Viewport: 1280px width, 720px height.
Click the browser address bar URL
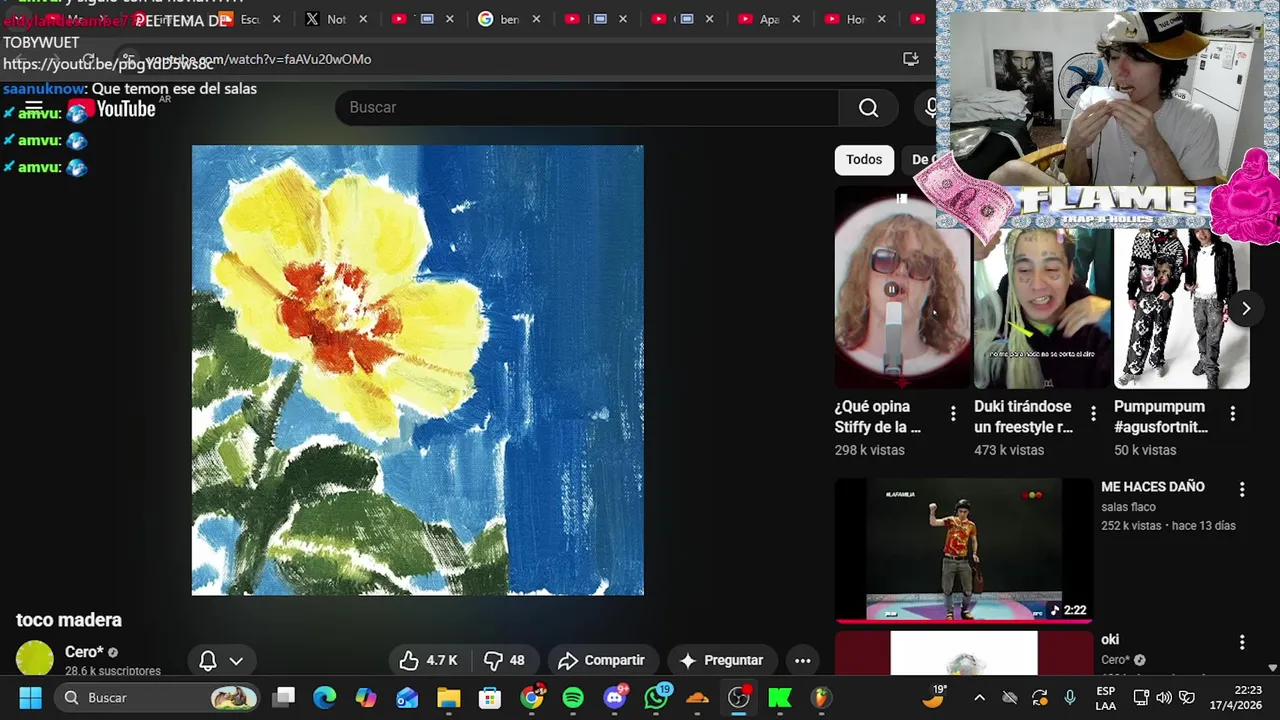pos(258,59)
